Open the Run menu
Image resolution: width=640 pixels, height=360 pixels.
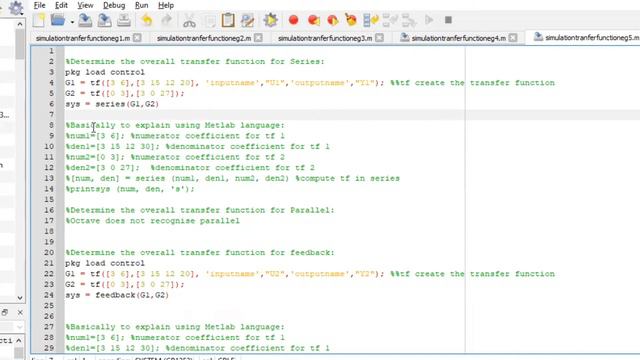[x=142, y=5]
